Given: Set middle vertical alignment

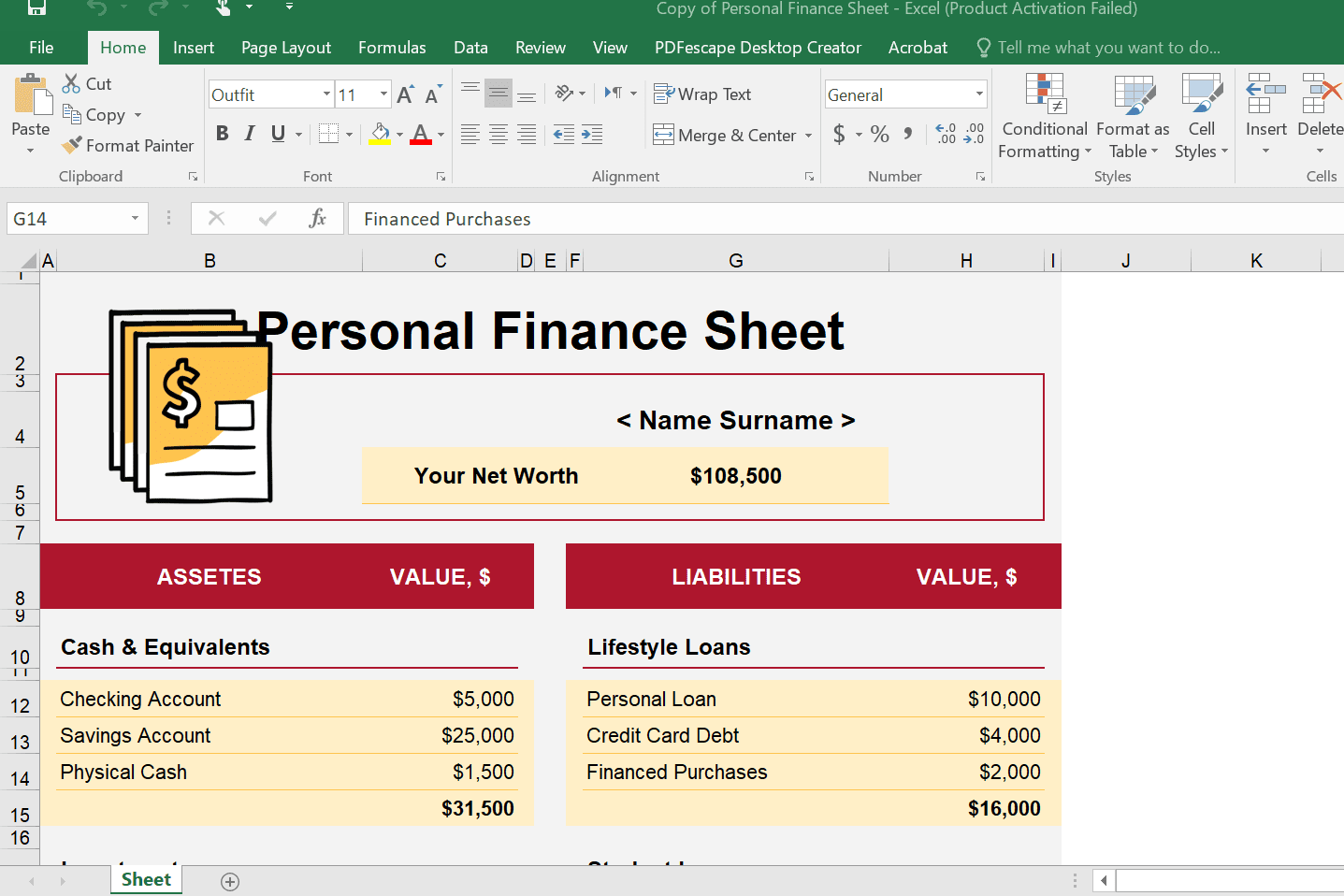Looking at the screenshot, I should (x=499, y=94).
